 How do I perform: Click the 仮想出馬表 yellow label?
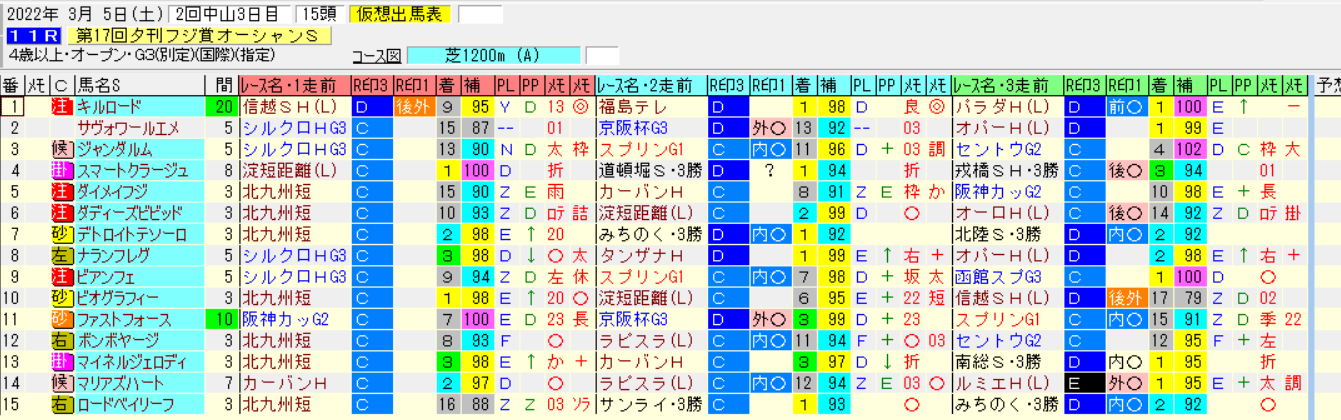(402, 14)
